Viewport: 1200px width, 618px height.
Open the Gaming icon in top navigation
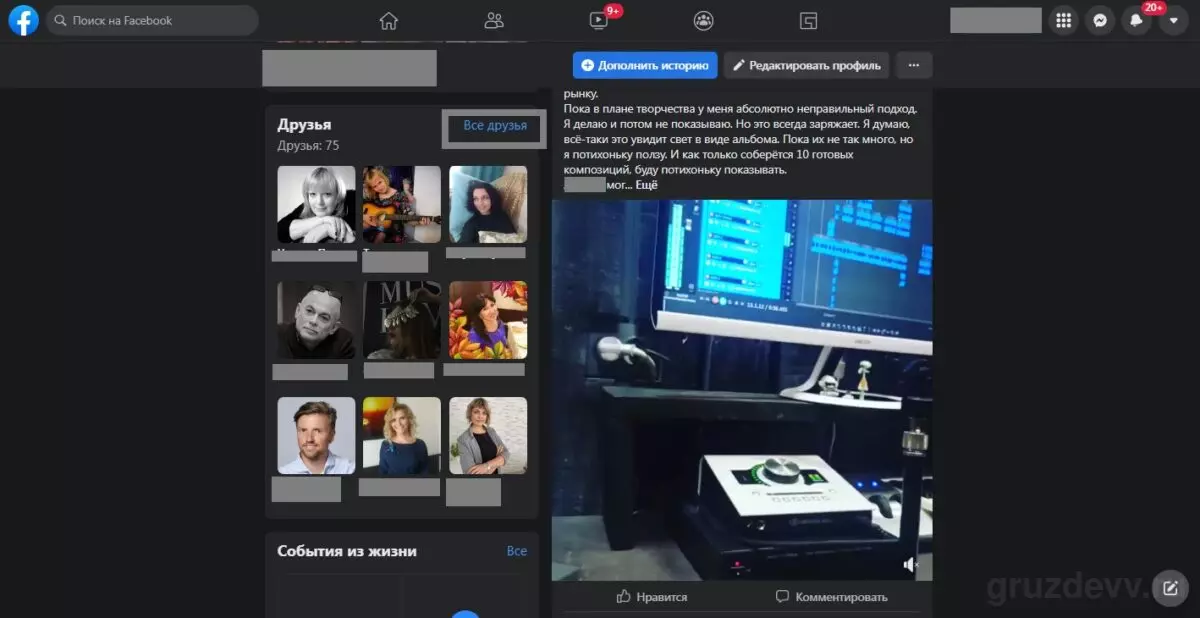pyautogui.click(x=809, y=20)
